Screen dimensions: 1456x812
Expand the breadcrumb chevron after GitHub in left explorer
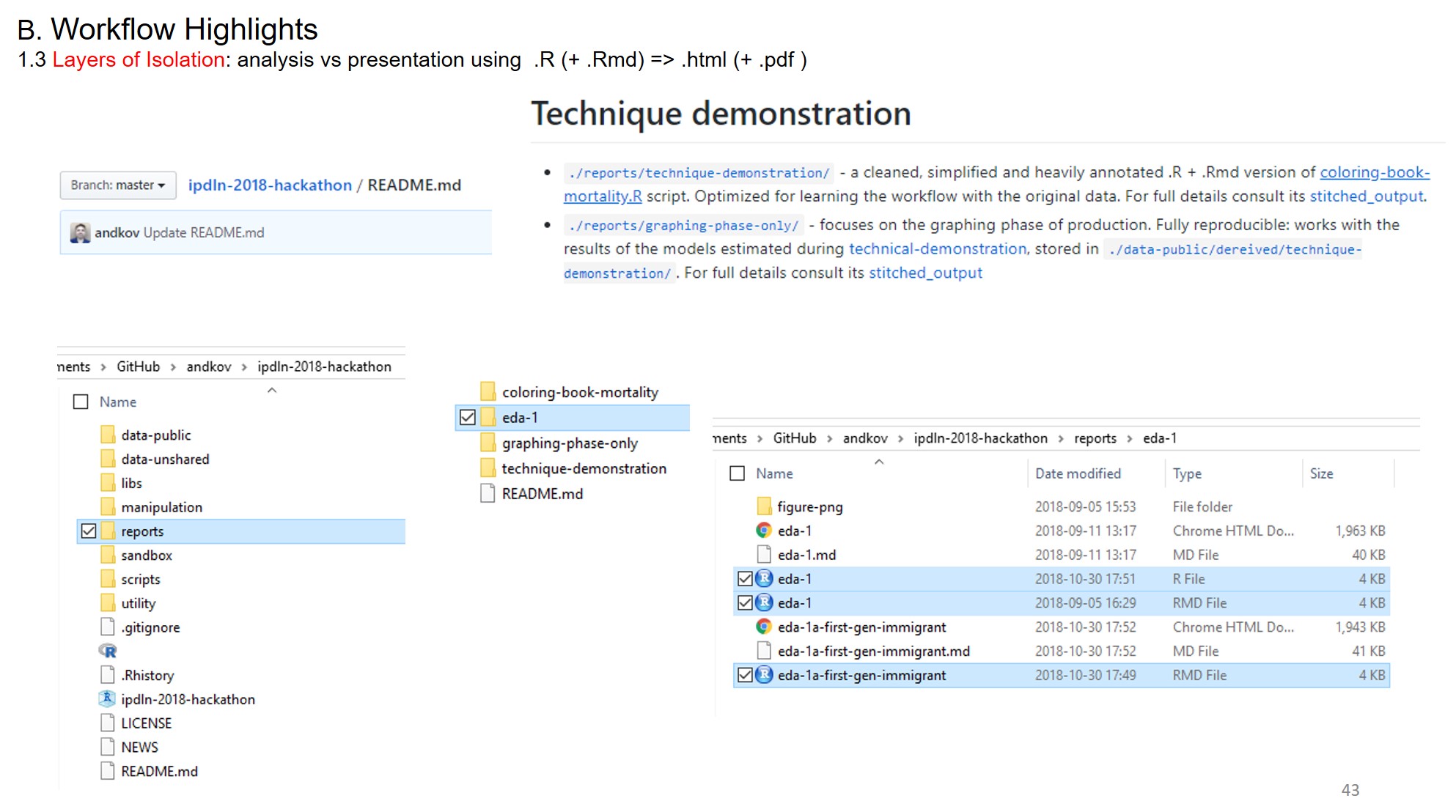[x=173, y=366]
